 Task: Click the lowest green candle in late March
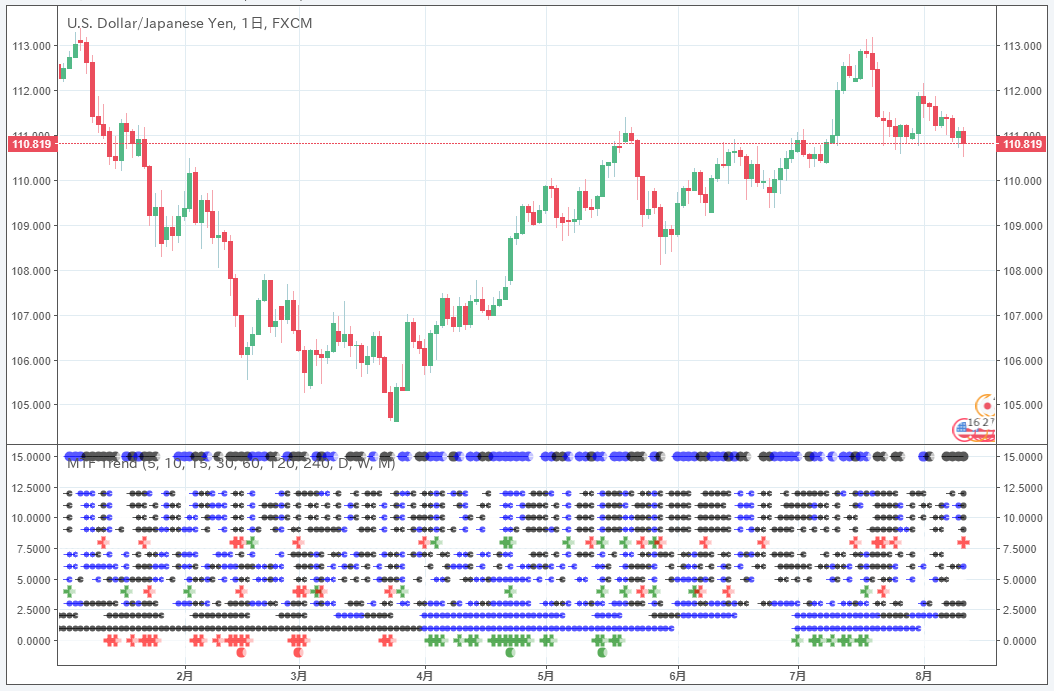coord(396,404)
